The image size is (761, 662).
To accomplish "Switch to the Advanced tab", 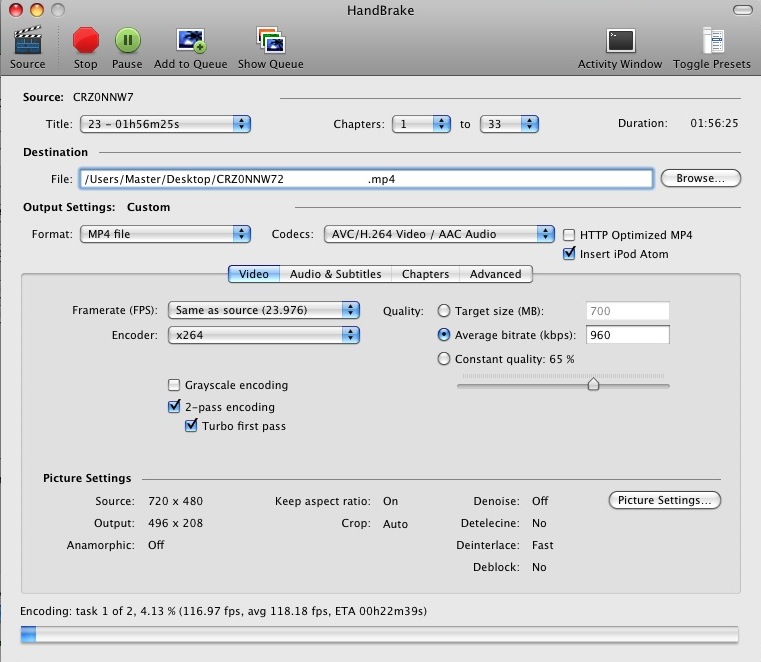I will tap(495, 273).
